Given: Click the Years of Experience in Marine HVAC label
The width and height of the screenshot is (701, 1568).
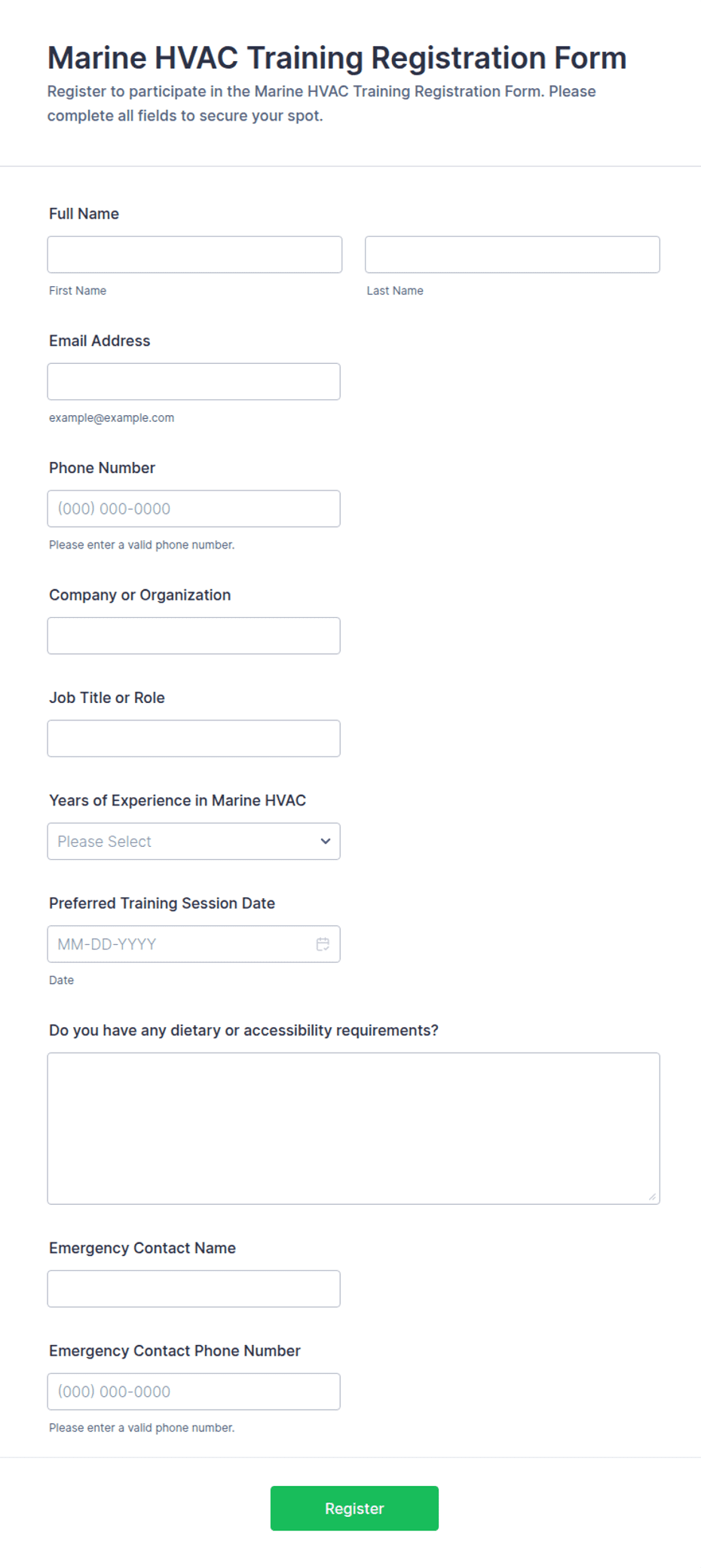Looking at the screenshot, I should coord(177,800).
